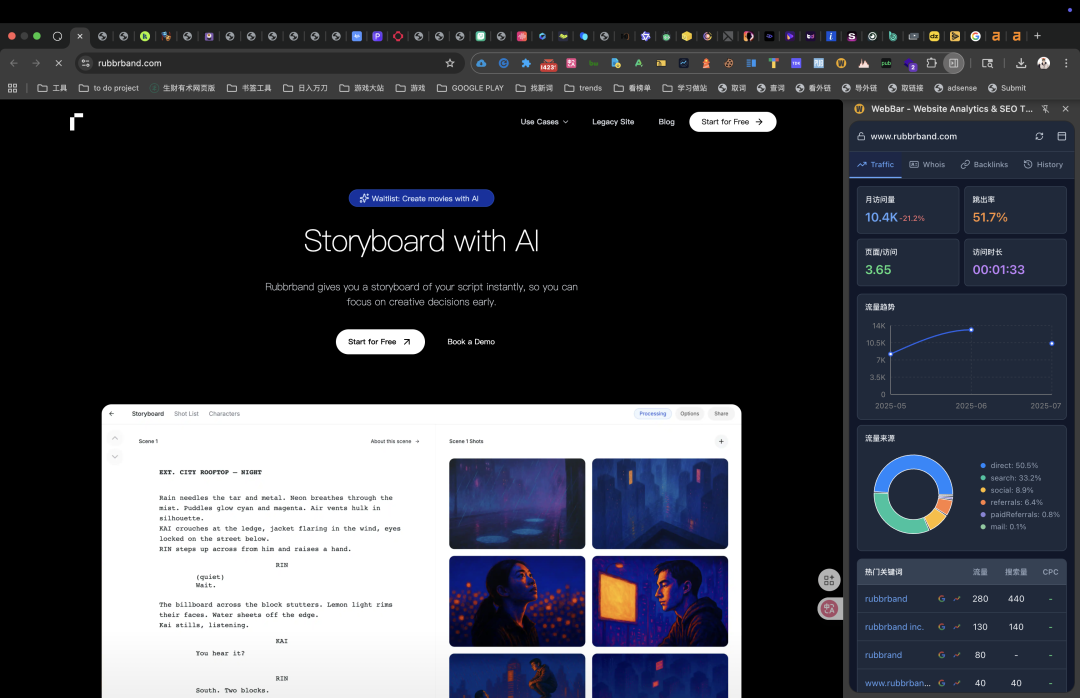Click the WebBar 'W' extension icon in toolbar
The height and width of the screenshot is (698, 1080).
(x=841, y=63)
